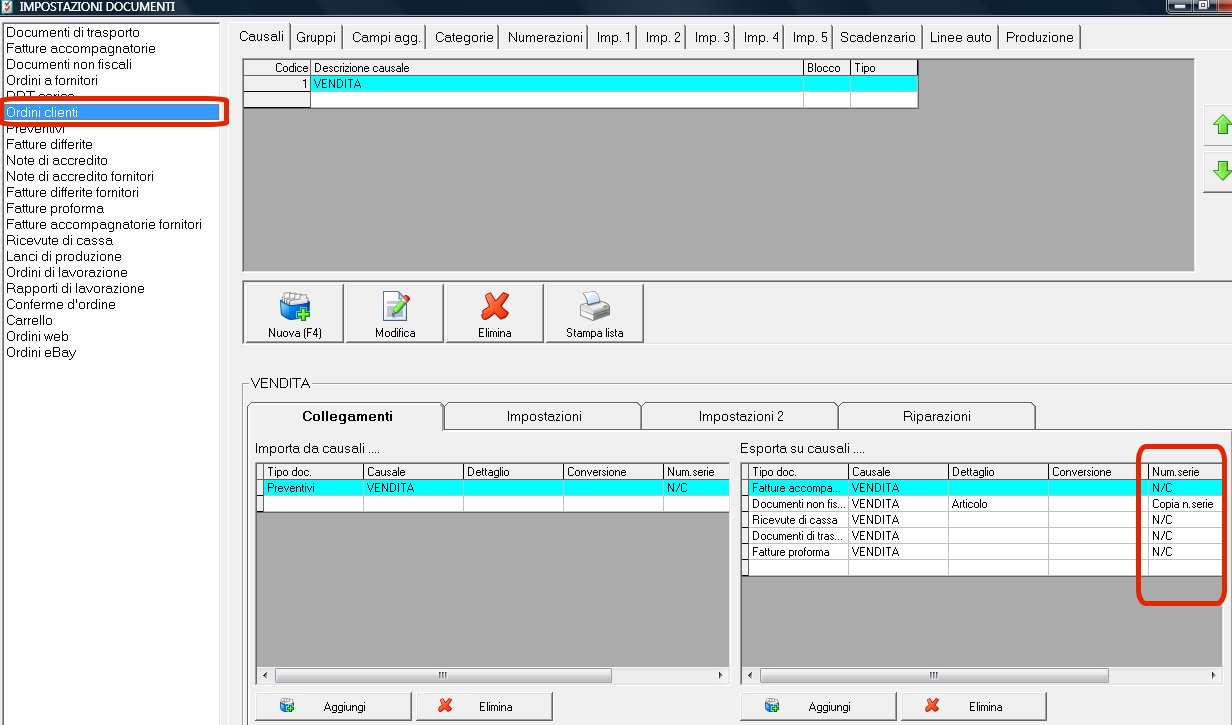
Task: Switch to Numerazioni tab
Action: tap(545, 37)
